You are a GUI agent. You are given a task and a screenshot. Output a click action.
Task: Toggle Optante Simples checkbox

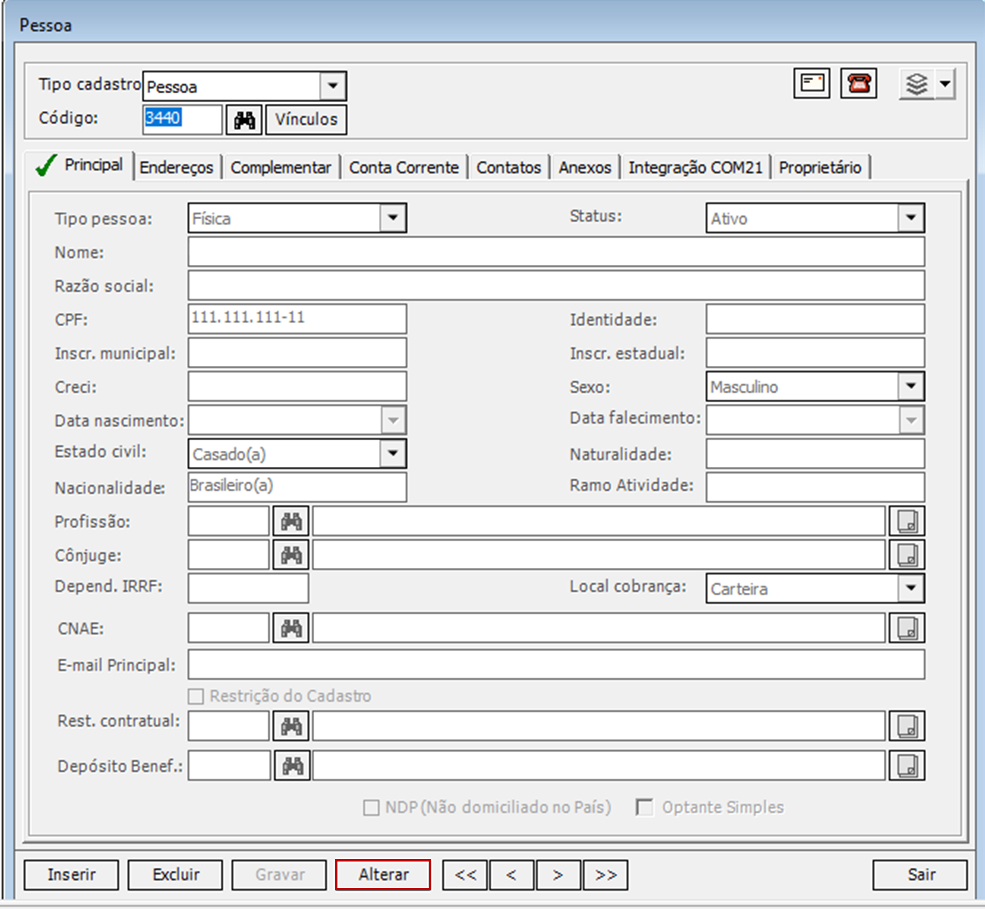644,807
